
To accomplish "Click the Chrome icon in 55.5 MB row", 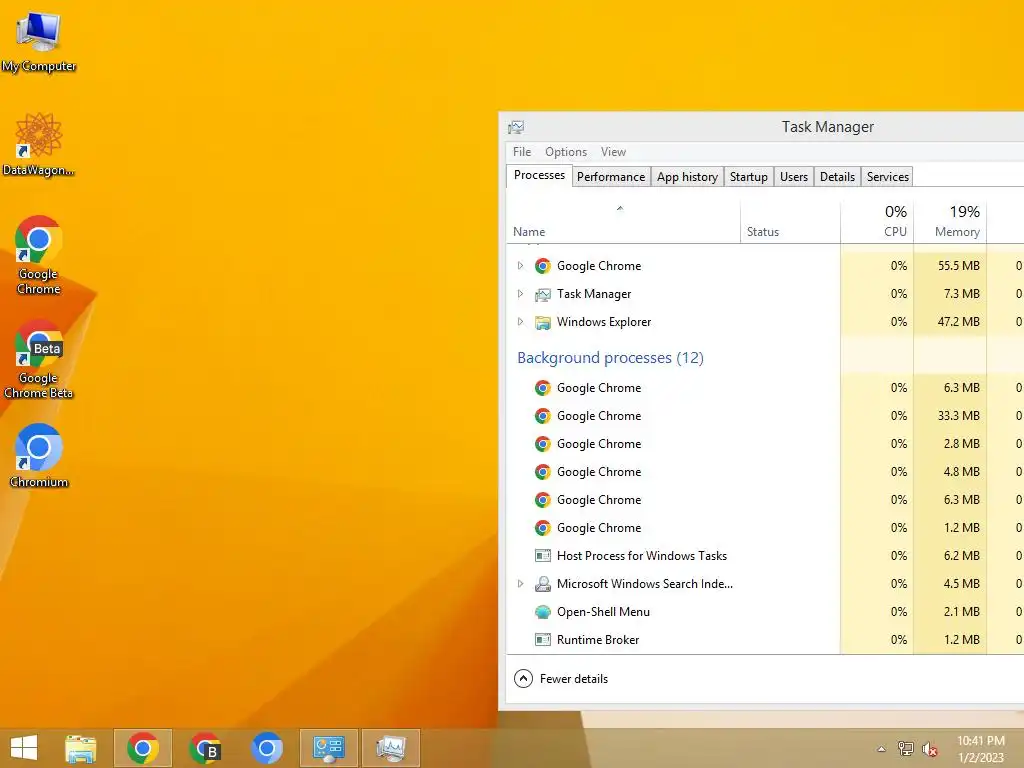I will point(543,266).
